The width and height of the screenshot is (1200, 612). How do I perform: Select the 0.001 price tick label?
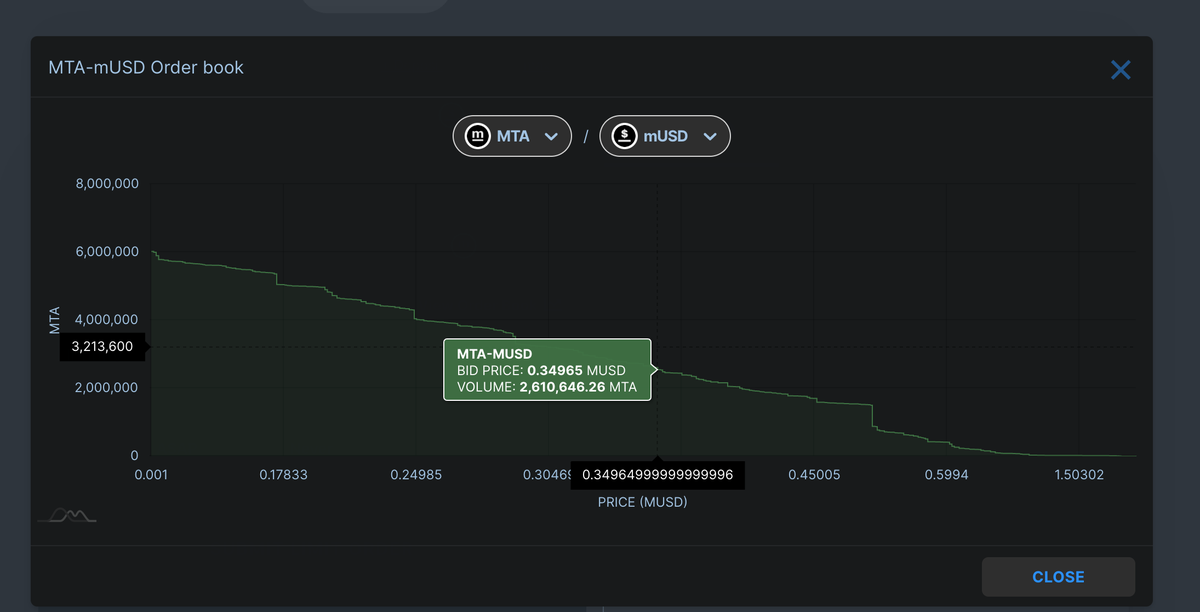point(151,474)
